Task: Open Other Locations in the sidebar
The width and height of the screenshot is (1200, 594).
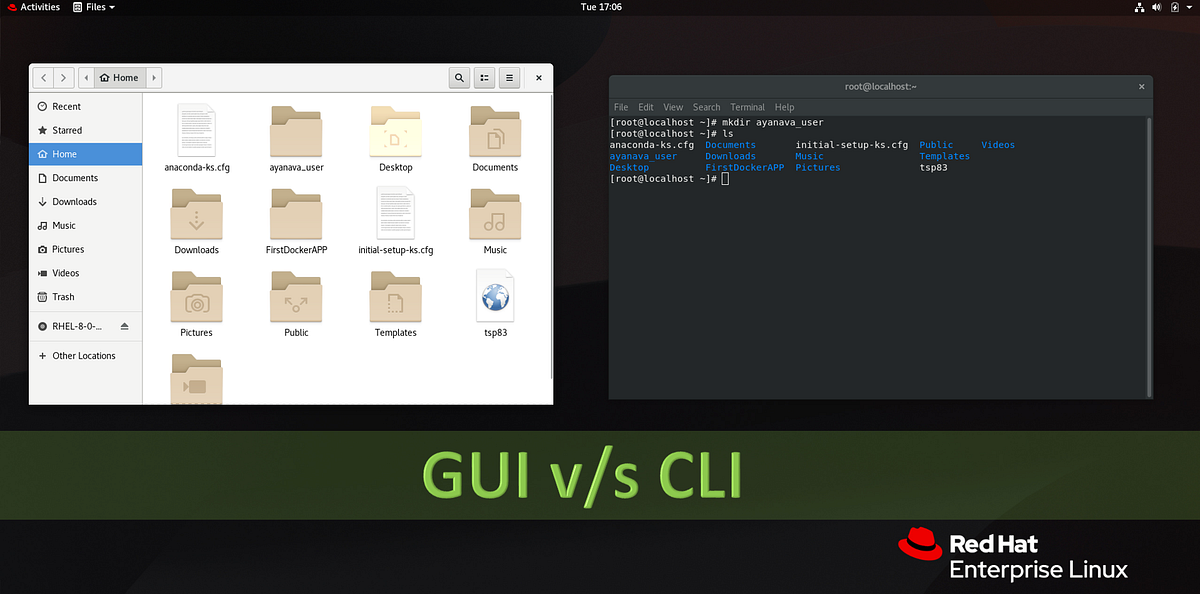Action: tap(83, 355)
